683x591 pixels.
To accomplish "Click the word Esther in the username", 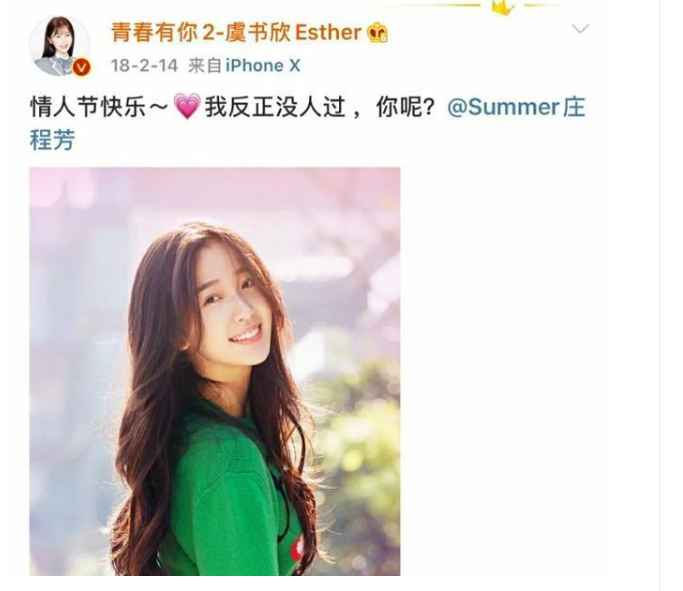I will click(x=328, y=33).
